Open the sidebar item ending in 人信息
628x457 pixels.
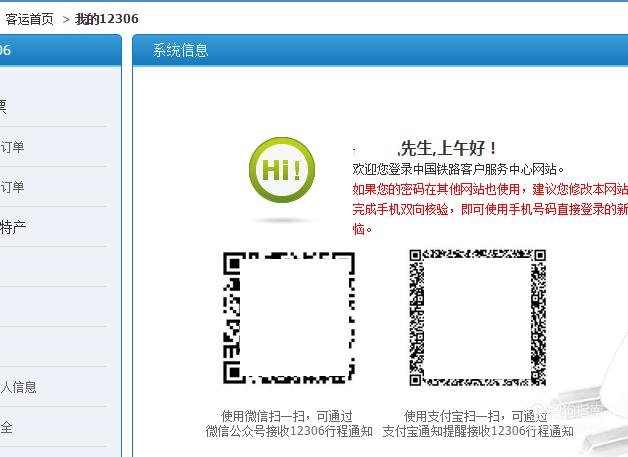click(18, 387)
